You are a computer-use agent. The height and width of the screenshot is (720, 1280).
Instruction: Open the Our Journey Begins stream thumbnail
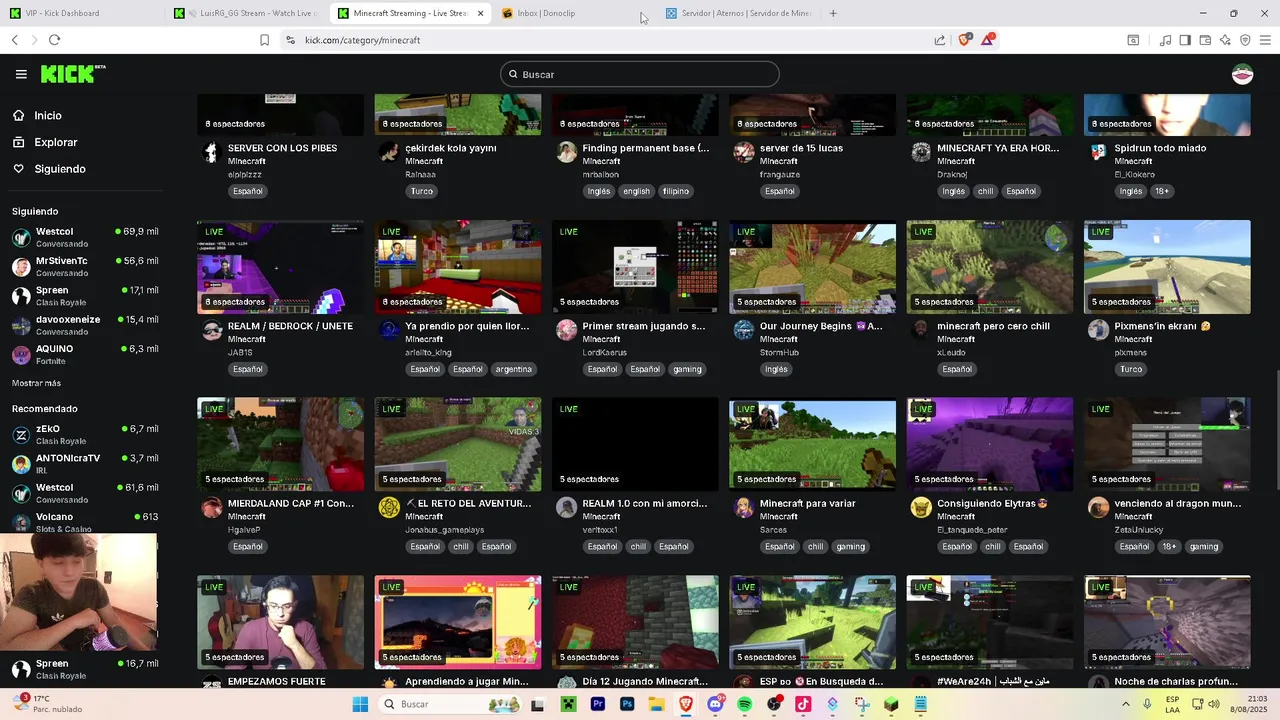pyautogui.click(x=812, y=267)
